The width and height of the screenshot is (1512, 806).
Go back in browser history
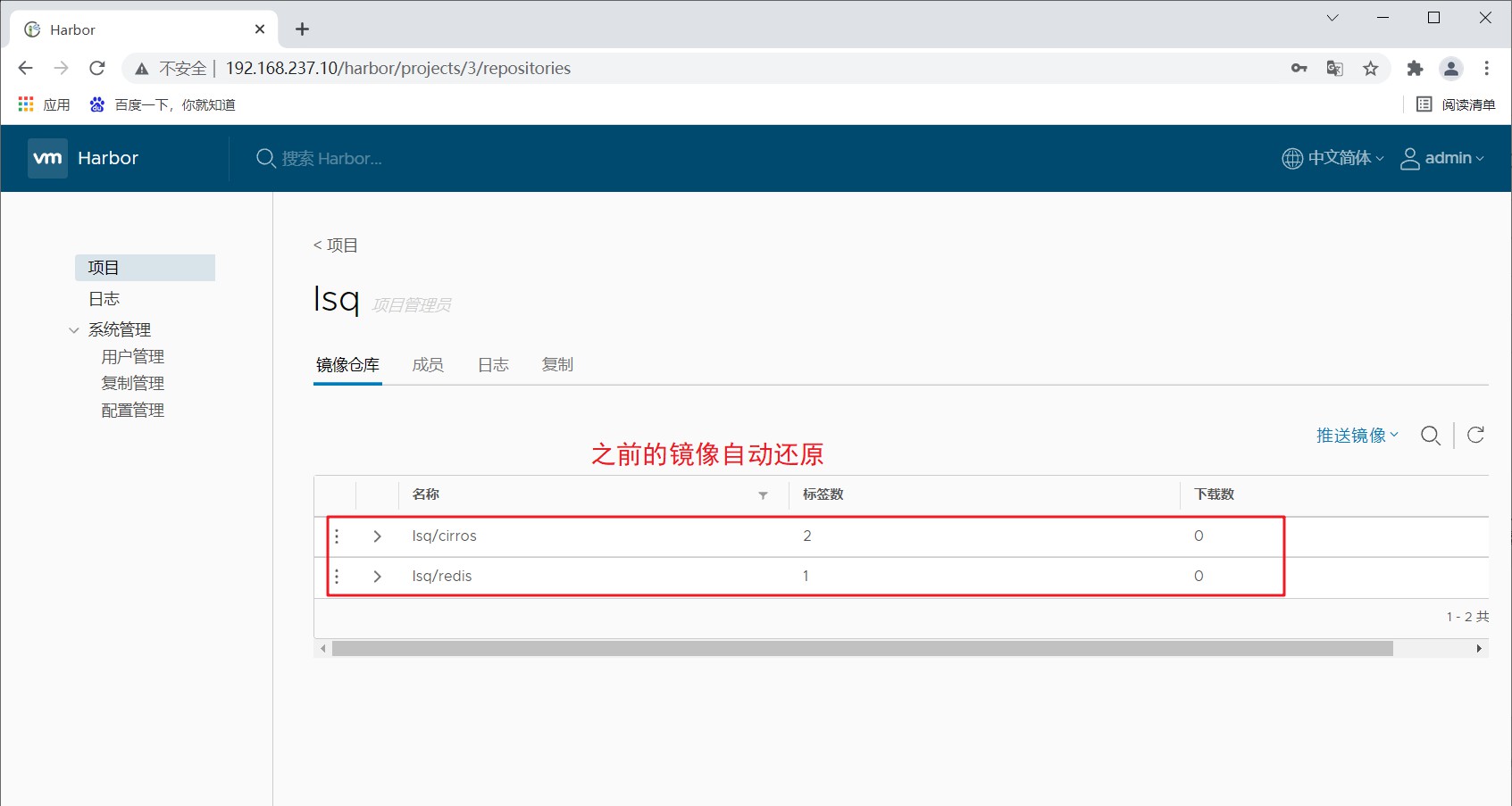click(25, 68)
